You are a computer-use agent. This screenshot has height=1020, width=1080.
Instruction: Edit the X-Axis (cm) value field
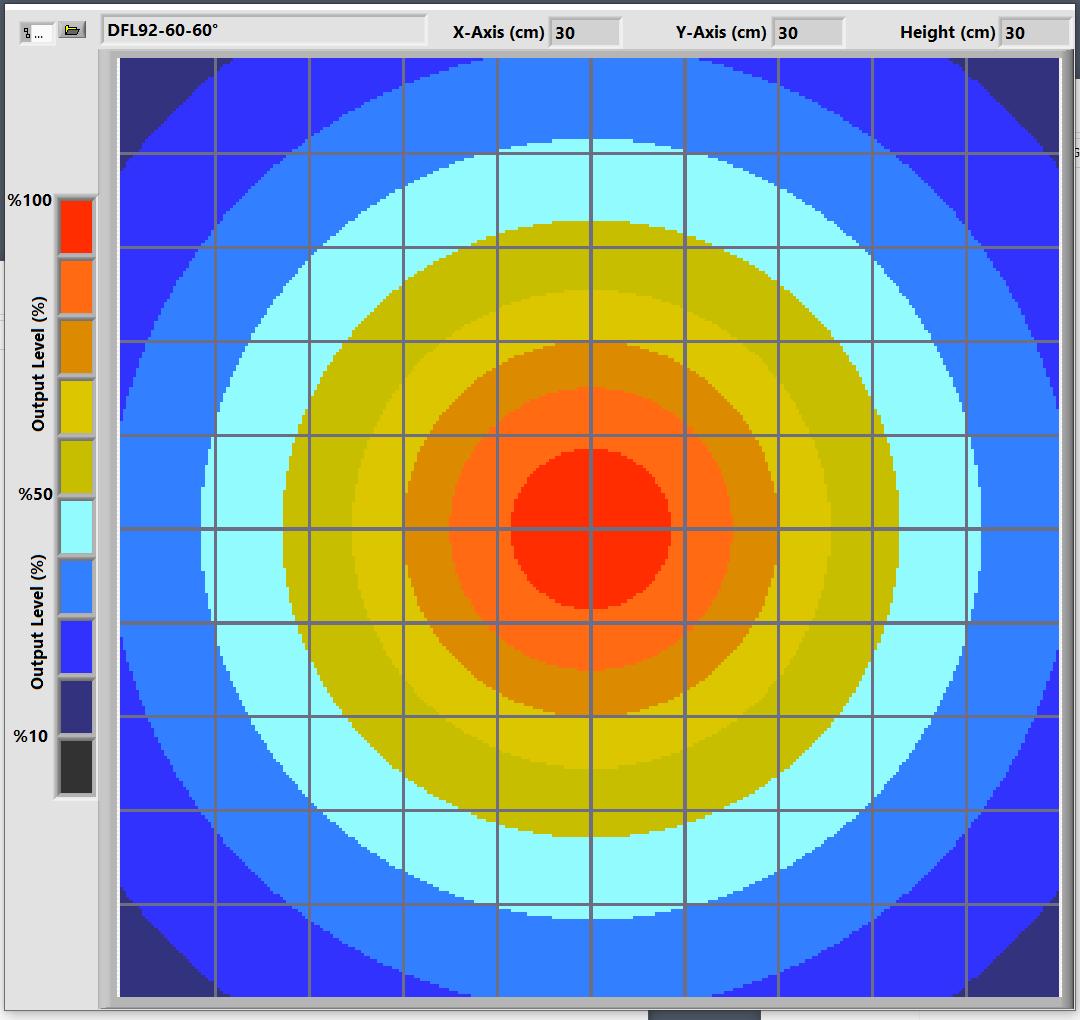coord(585,32)
